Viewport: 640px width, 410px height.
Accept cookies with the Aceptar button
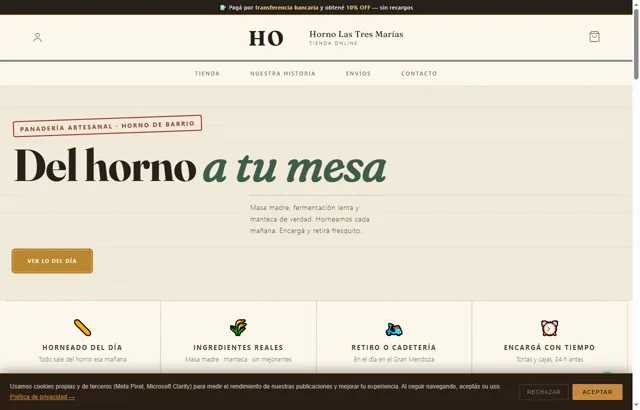tap(597, 392)
